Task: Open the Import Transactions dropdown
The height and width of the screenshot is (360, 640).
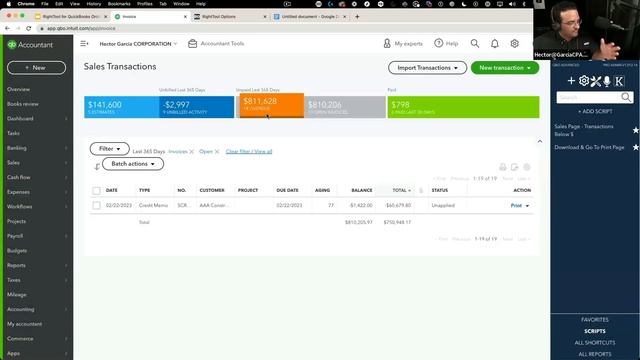Action: click(427, 68)
